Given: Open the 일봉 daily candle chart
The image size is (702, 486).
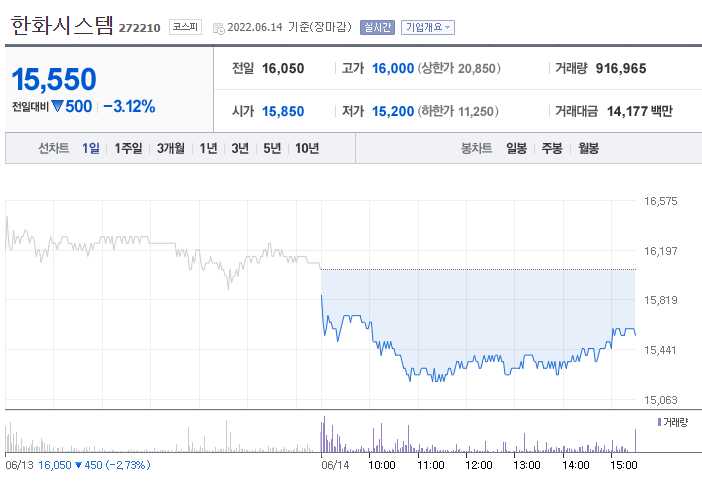Looking at the screenshot, I should point(516,148).
